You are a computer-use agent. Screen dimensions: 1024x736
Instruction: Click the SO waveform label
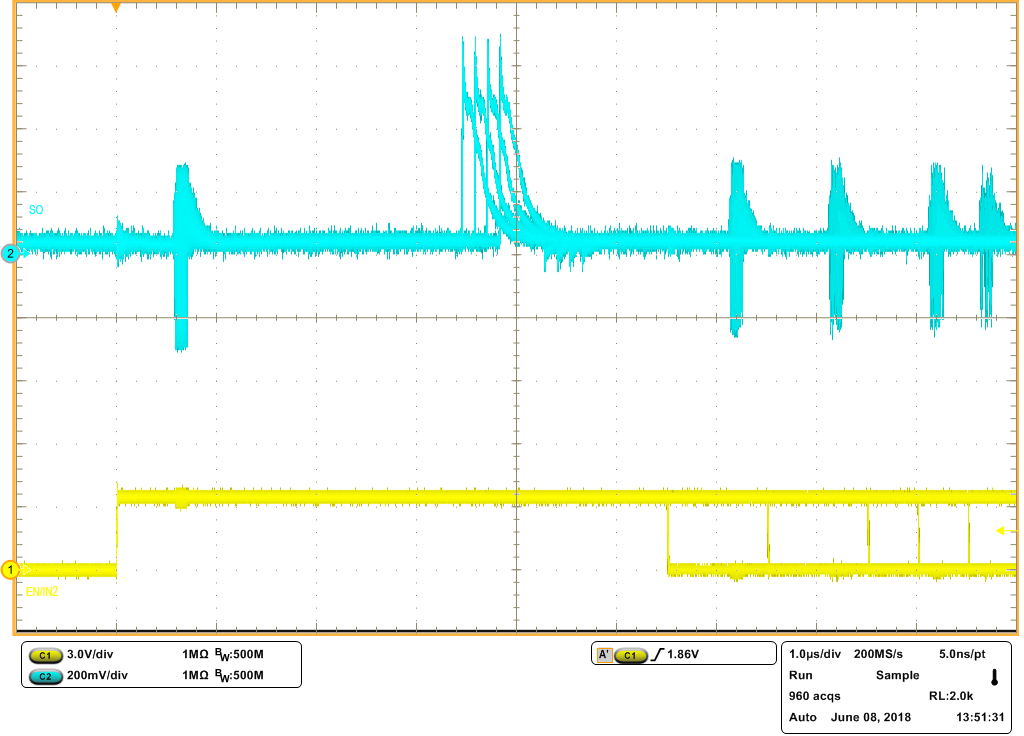tap(36, 210)
